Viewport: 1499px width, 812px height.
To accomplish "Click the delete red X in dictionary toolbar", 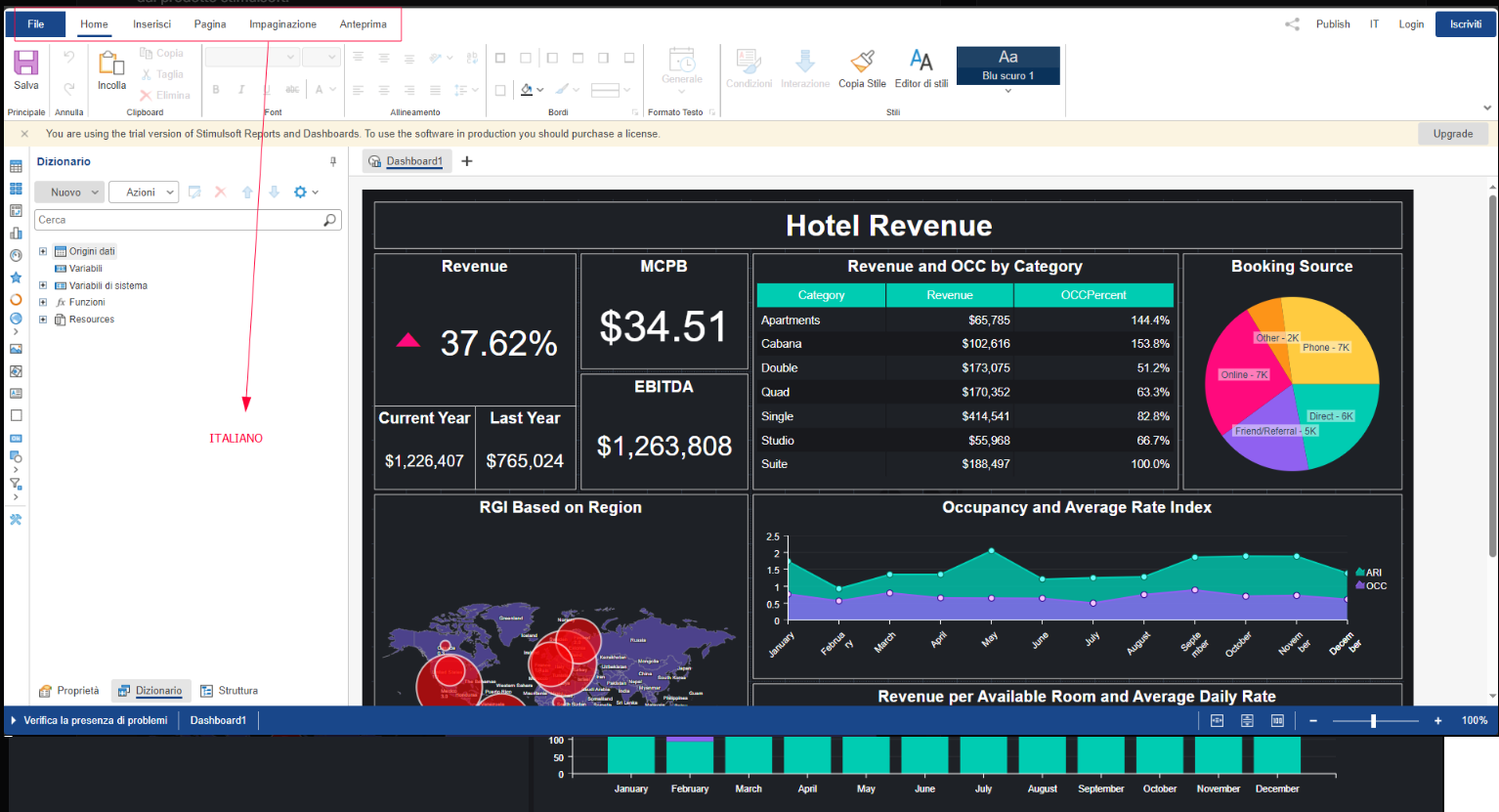I will [221, 192].
